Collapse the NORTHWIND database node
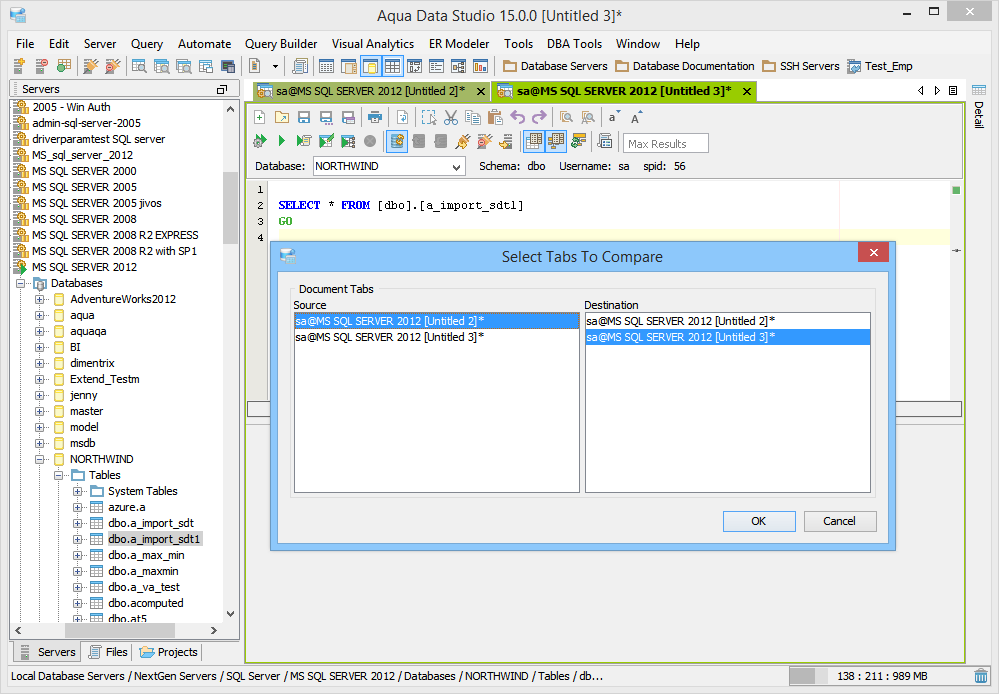 pyautogui.click(x=40, y=459)
